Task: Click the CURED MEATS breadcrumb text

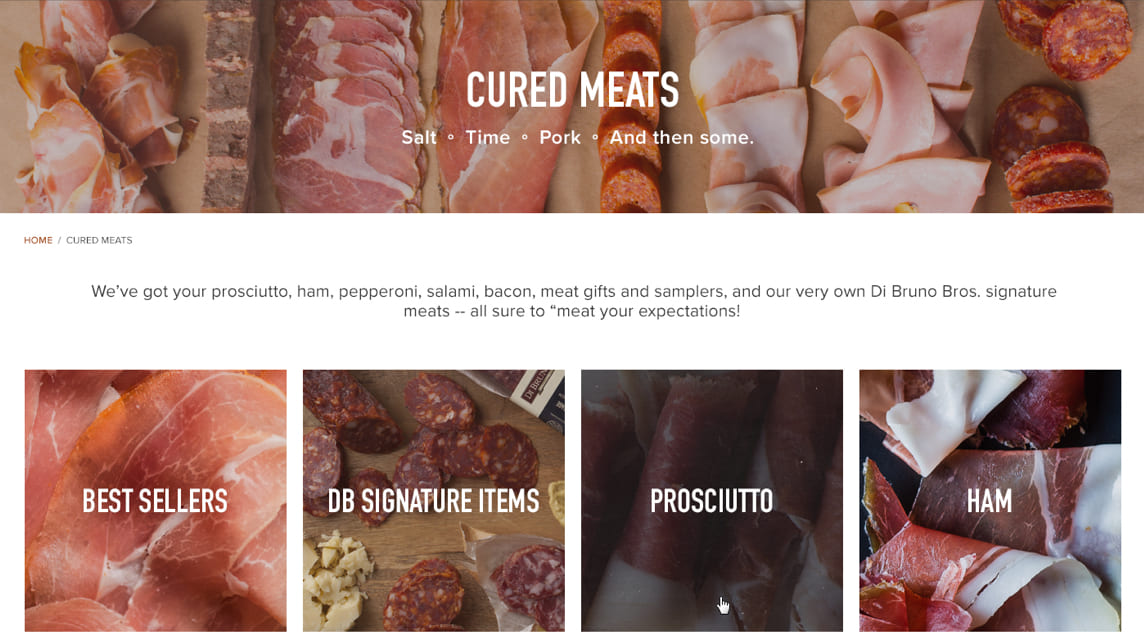Action: point(99,240)
